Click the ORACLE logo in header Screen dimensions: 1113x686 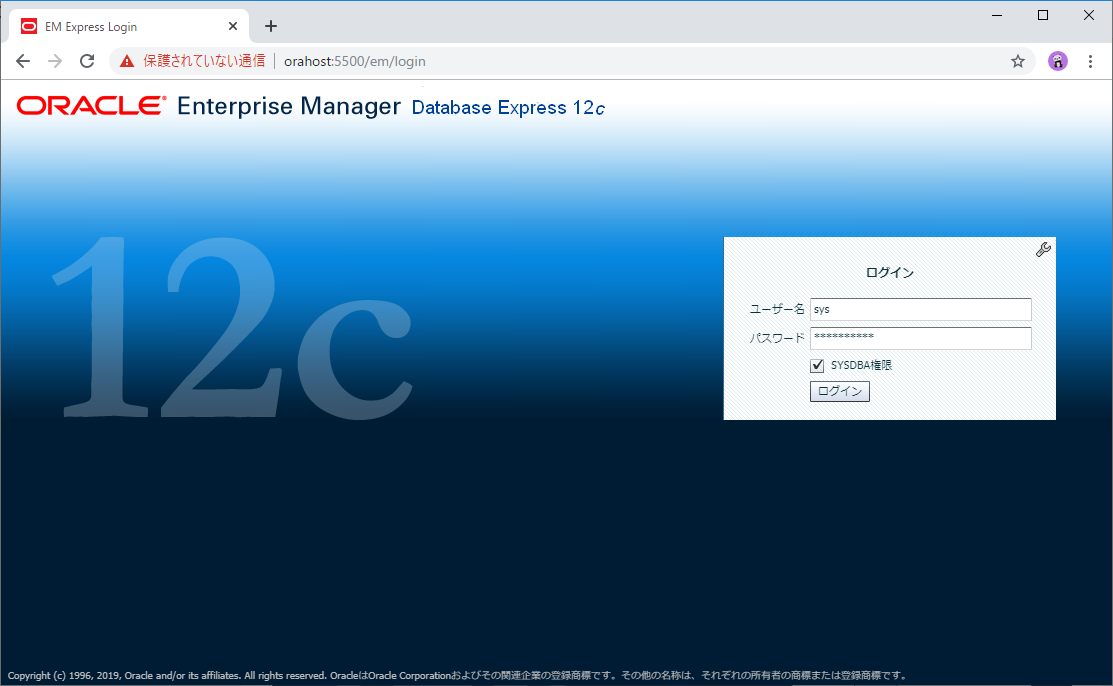(92, 106)
